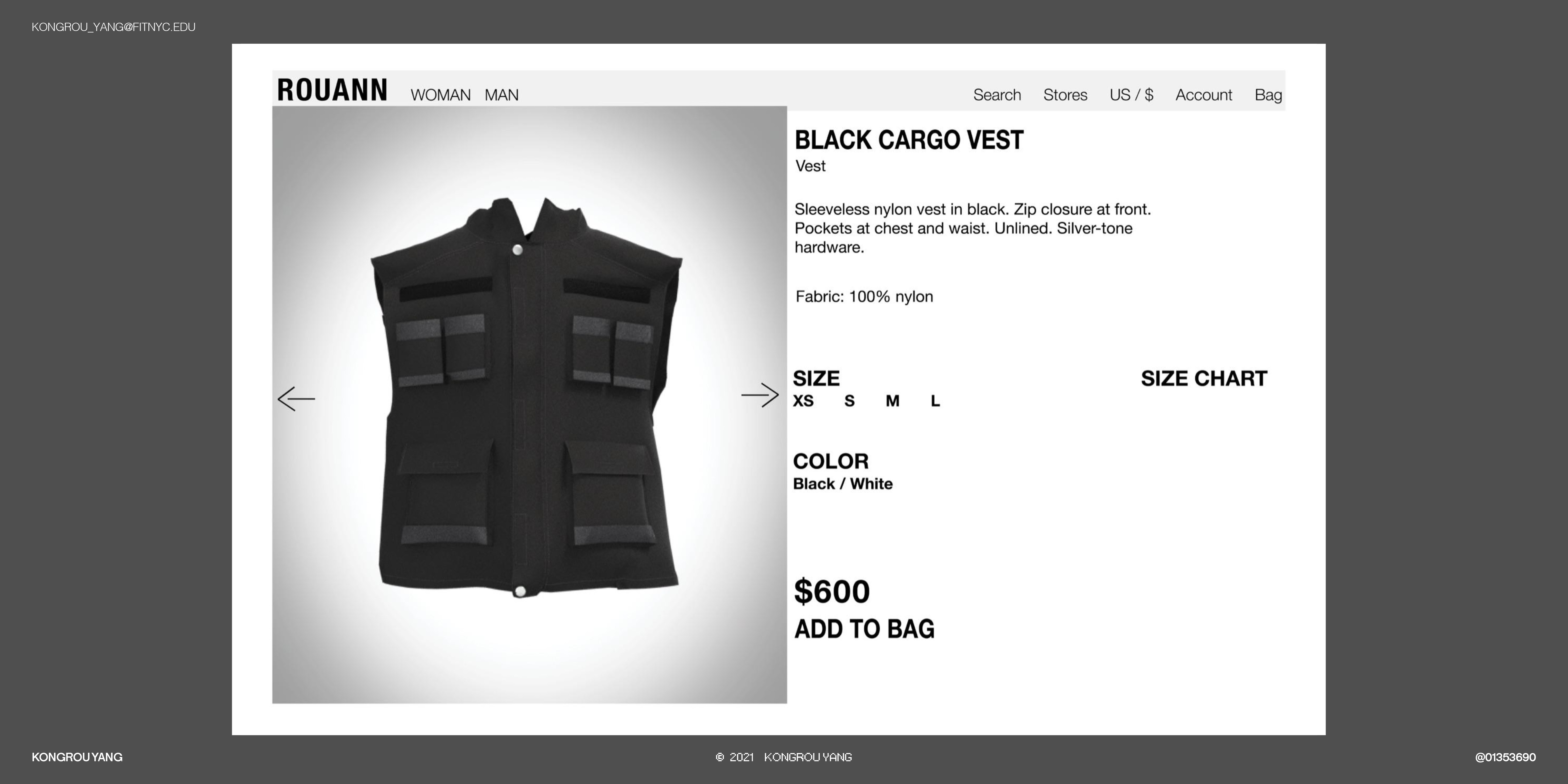Screen dimensions: 1568x784
Task: Open the Account page
Action: tap(1204, 95)
